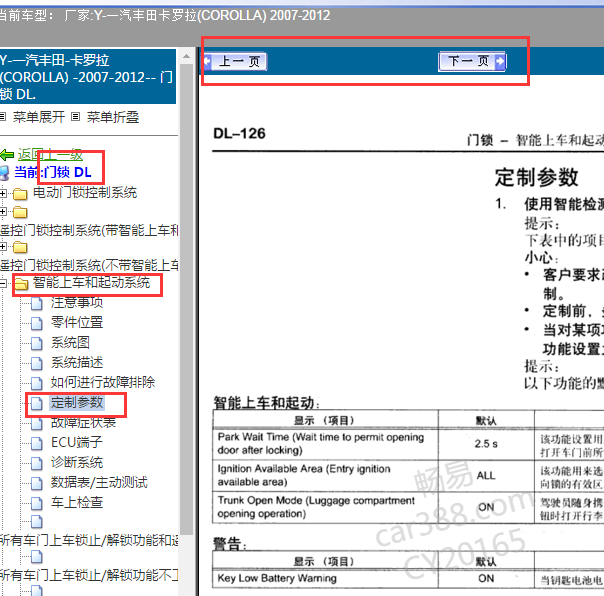The image size is (604, 596).
Task: Click the 定制参数 document heading
Action: pyautogui.click(x=536, y=177)
